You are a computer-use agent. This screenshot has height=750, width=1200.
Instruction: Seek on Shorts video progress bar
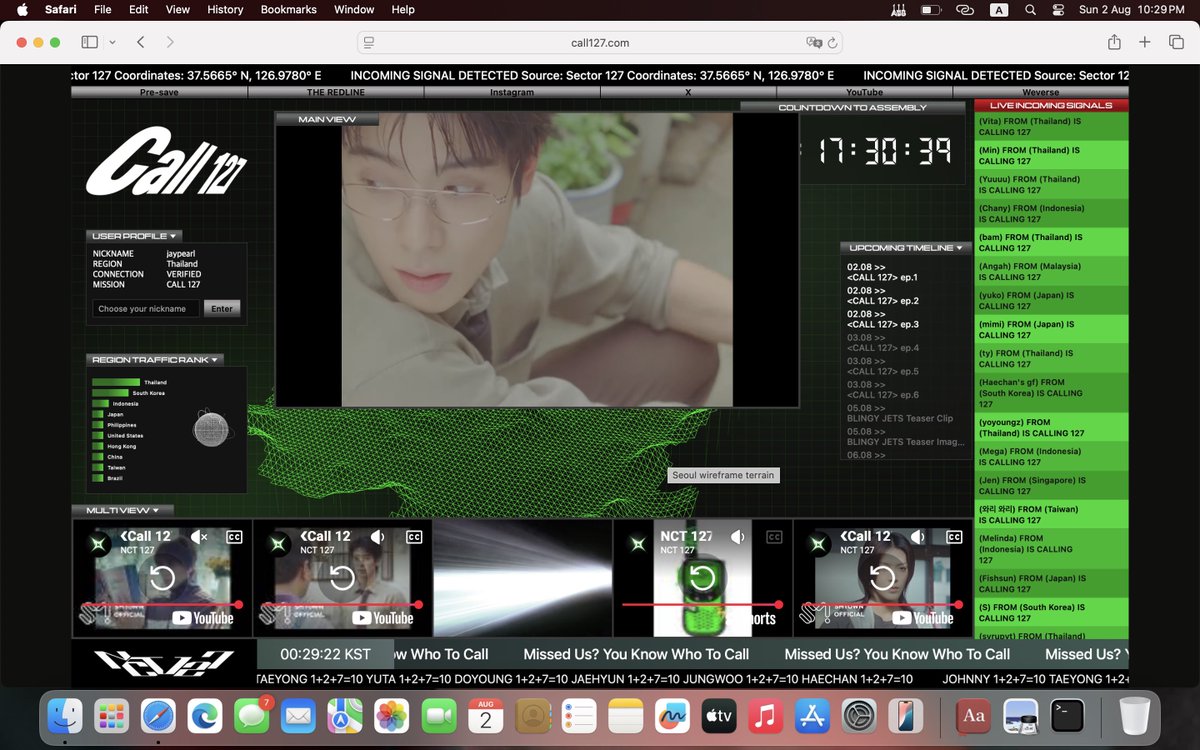701,604
